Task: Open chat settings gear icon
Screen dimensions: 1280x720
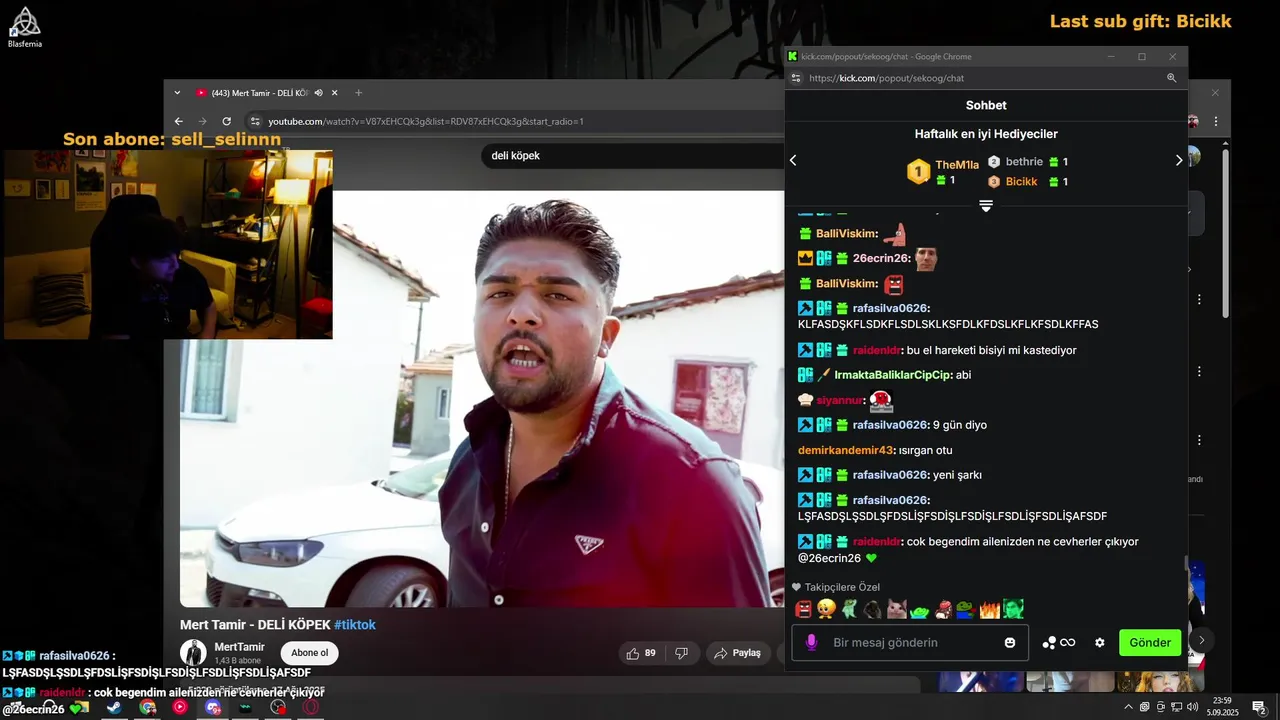Action: [x=1100, y=642]
